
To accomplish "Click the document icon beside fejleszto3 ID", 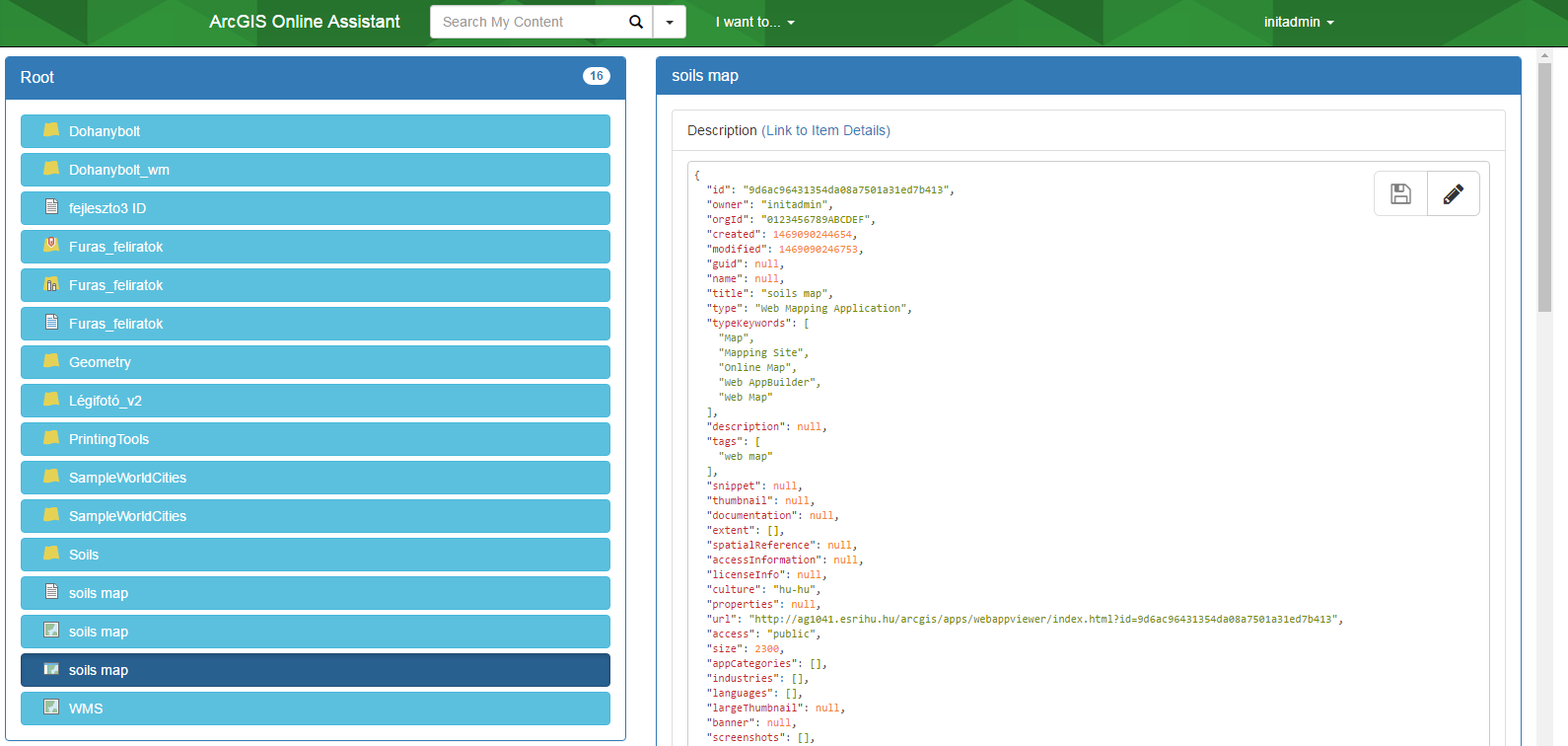I will tap(51, 207).
